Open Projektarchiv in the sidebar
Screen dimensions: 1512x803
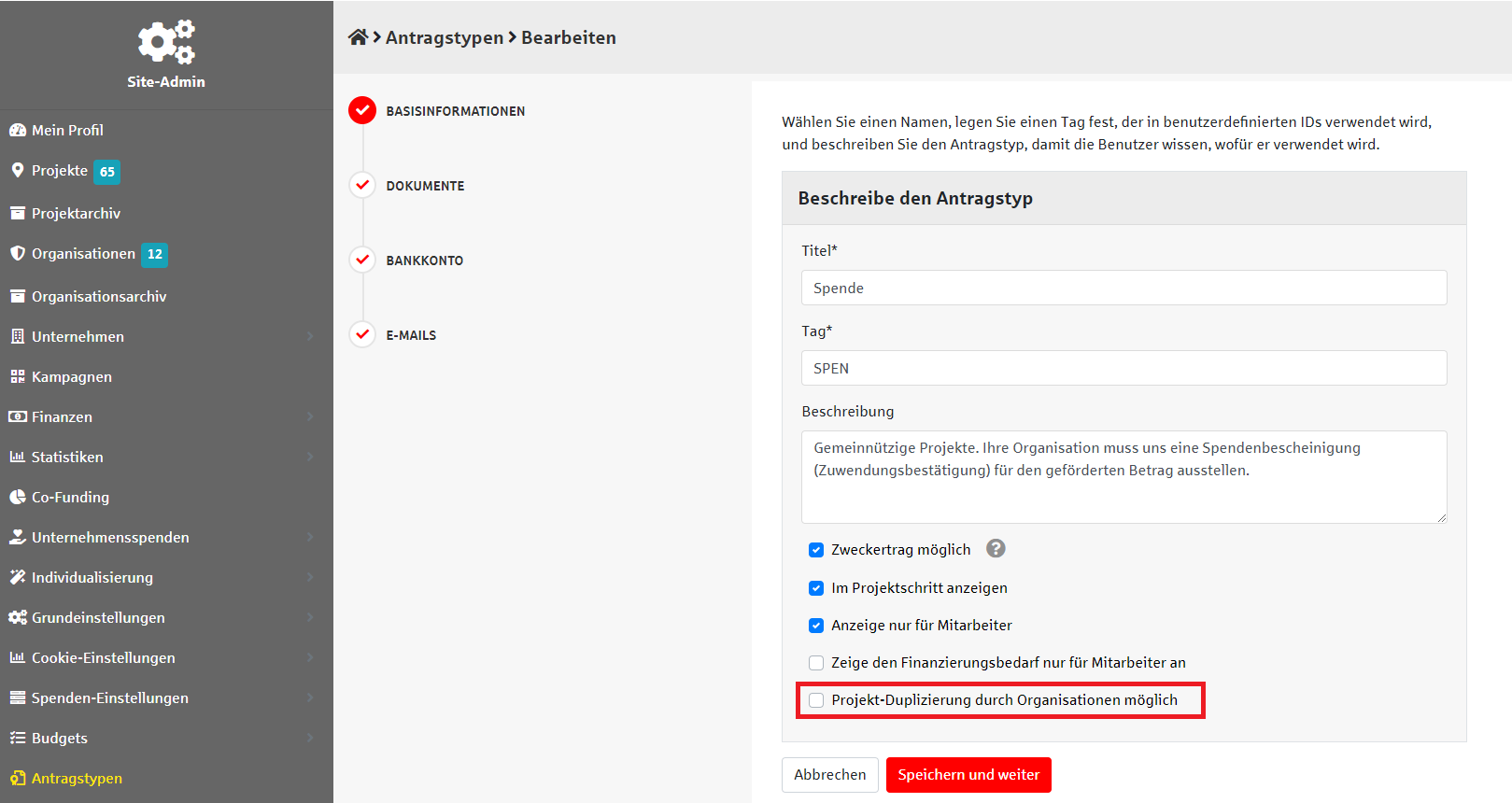click(76, 213)
